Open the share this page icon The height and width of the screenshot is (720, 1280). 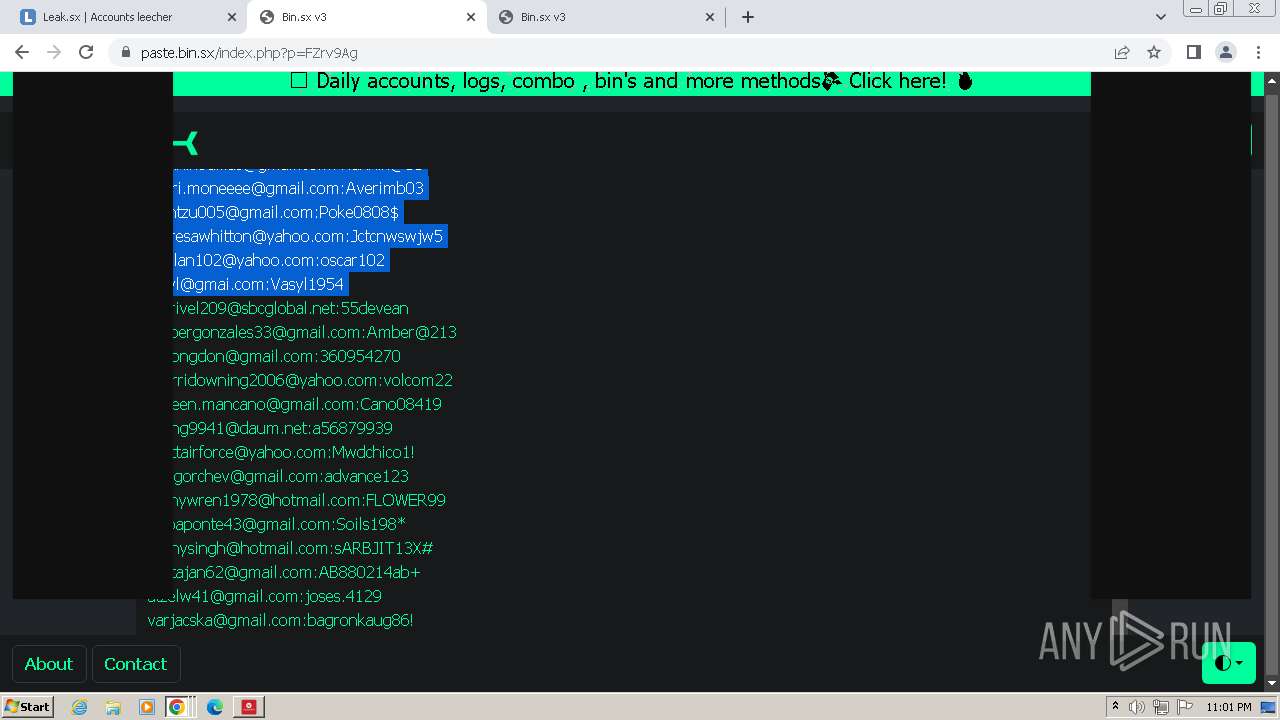click(x=1122, y=52)
